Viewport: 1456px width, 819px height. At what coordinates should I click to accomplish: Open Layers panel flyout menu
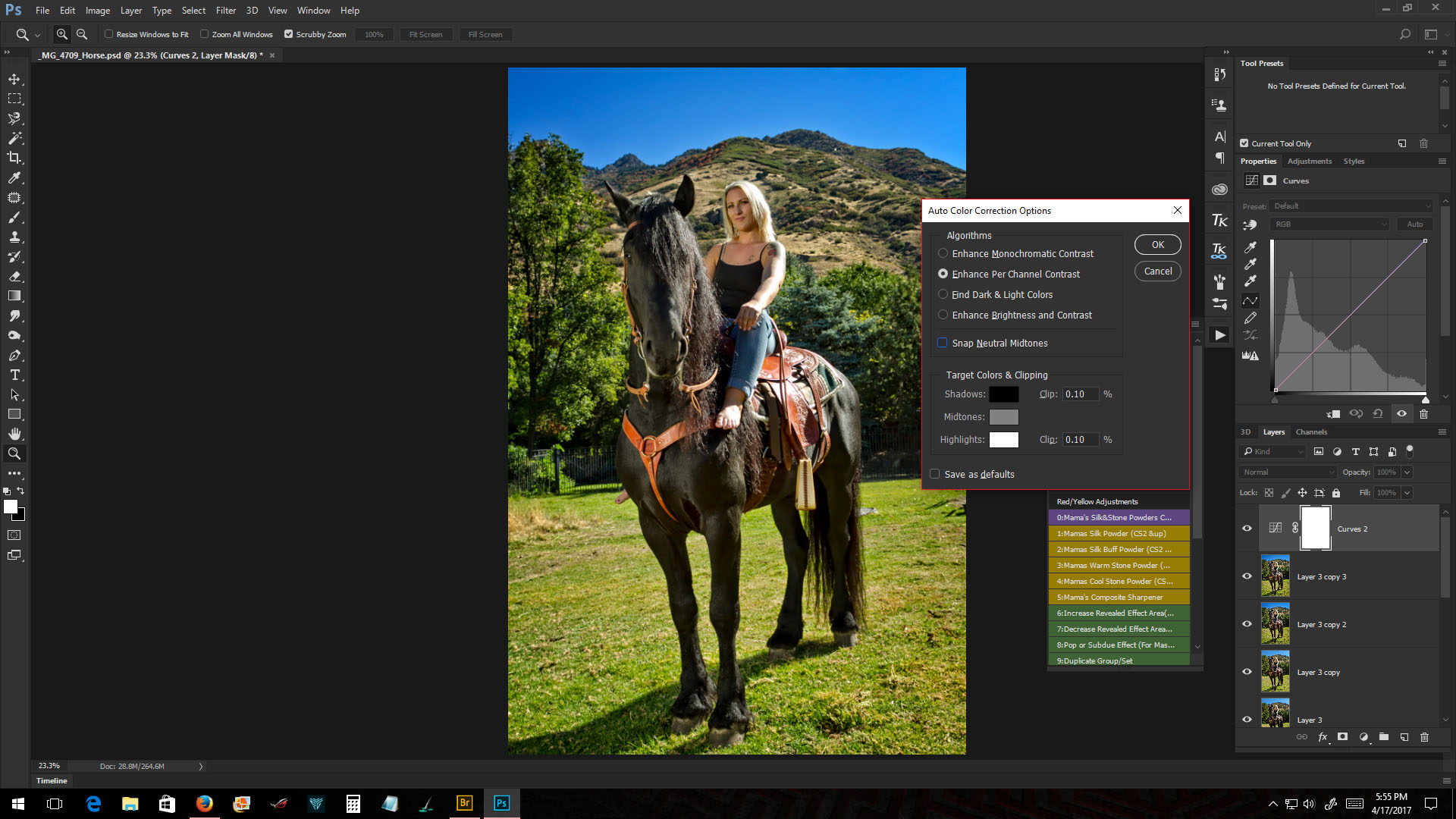click(1442, 431)
